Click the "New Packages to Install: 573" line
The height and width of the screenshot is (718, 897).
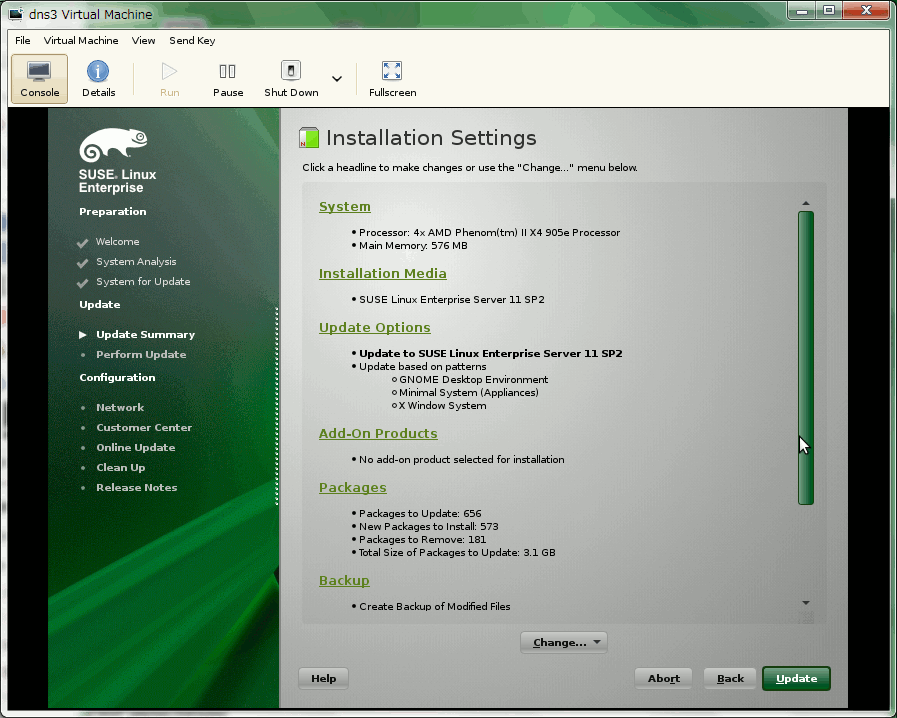[x=428, y=526]
